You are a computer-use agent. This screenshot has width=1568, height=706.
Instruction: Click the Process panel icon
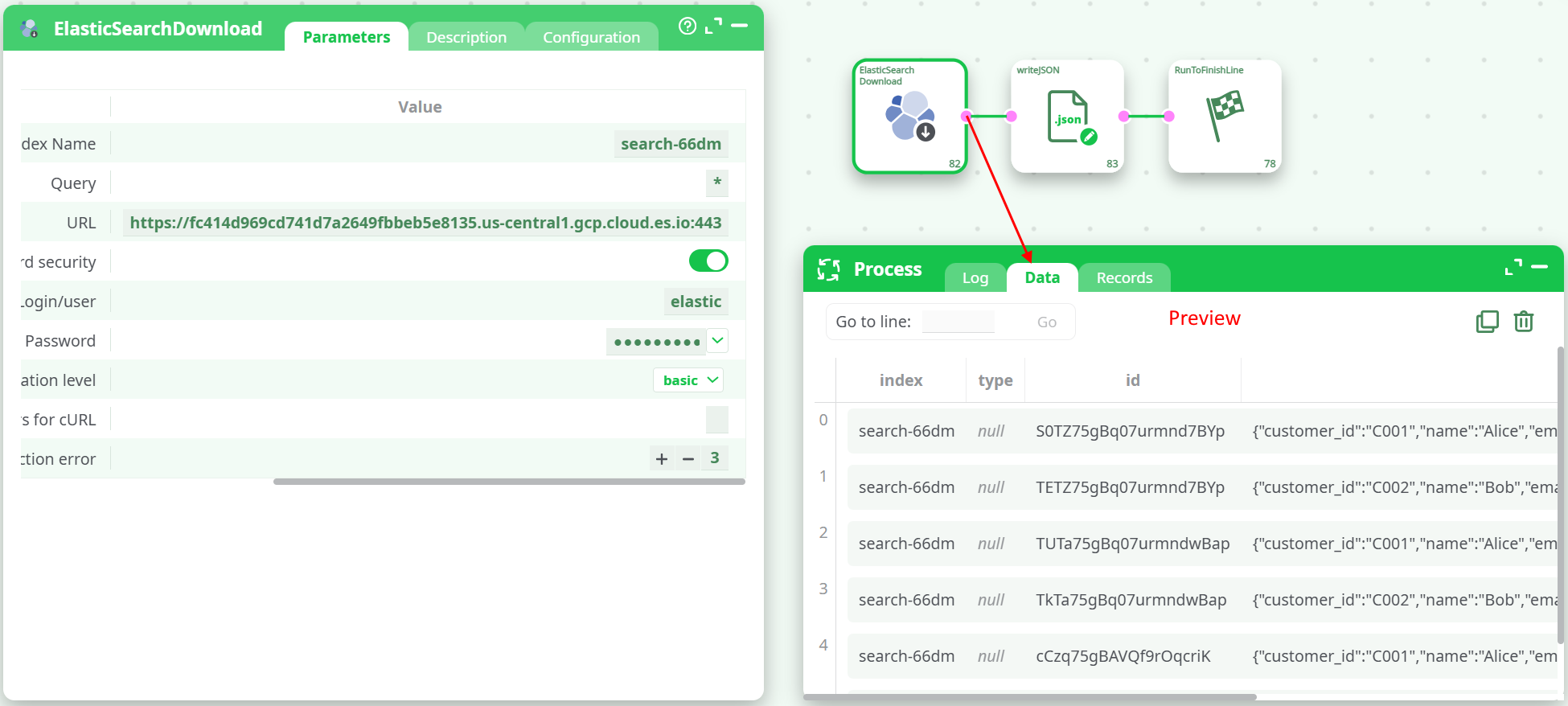pos(828,269)
